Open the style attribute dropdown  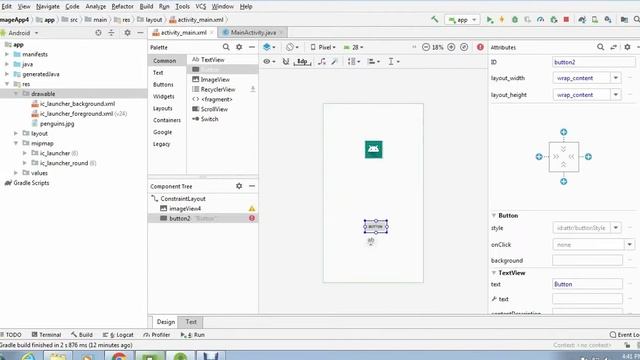click(x=616, y=228)
